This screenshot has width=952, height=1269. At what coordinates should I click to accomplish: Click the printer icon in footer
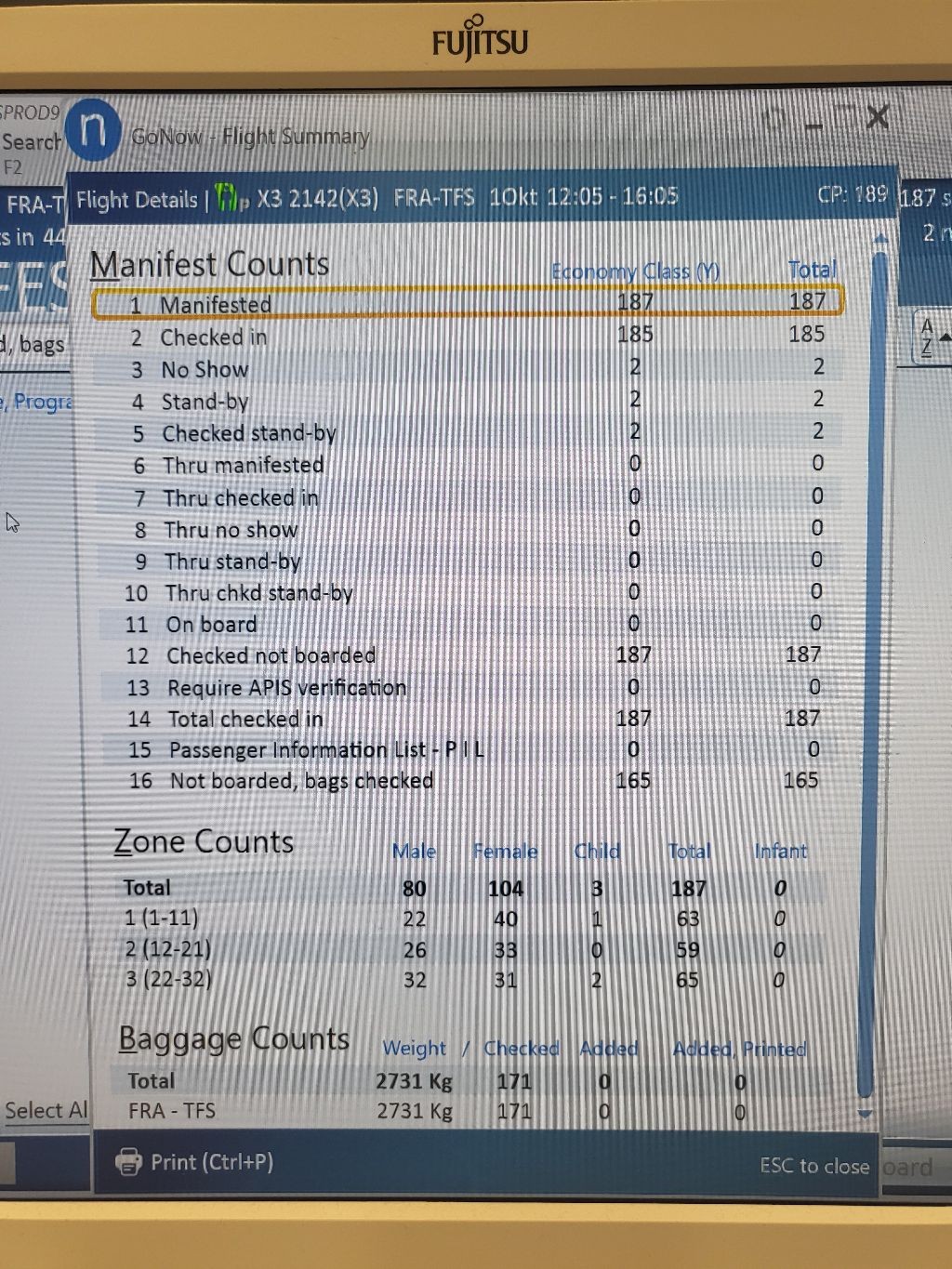[127, 1162]
